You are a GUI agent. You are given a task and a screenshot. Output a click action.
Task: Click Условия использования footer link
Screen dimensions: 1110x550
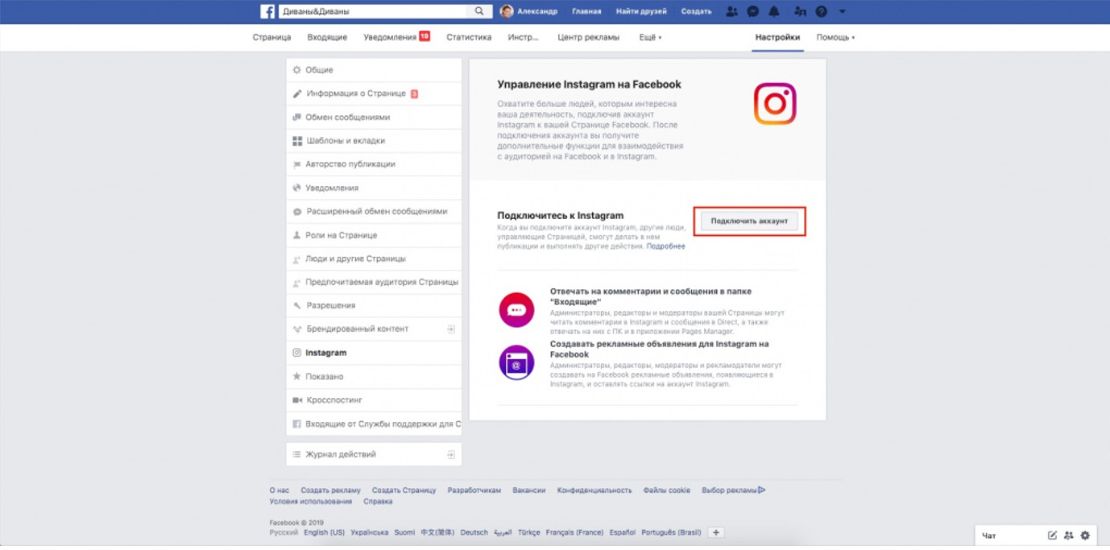[x=311, y=501]
